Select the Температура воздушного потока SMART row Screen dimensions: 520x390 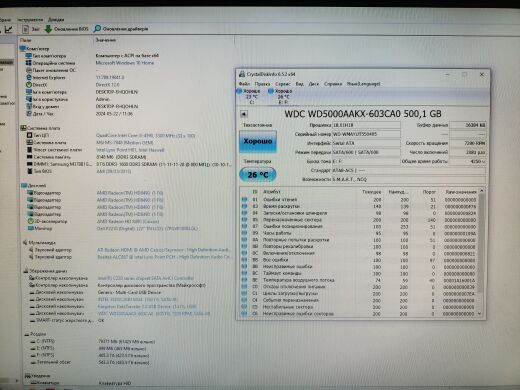coord(359,280)
